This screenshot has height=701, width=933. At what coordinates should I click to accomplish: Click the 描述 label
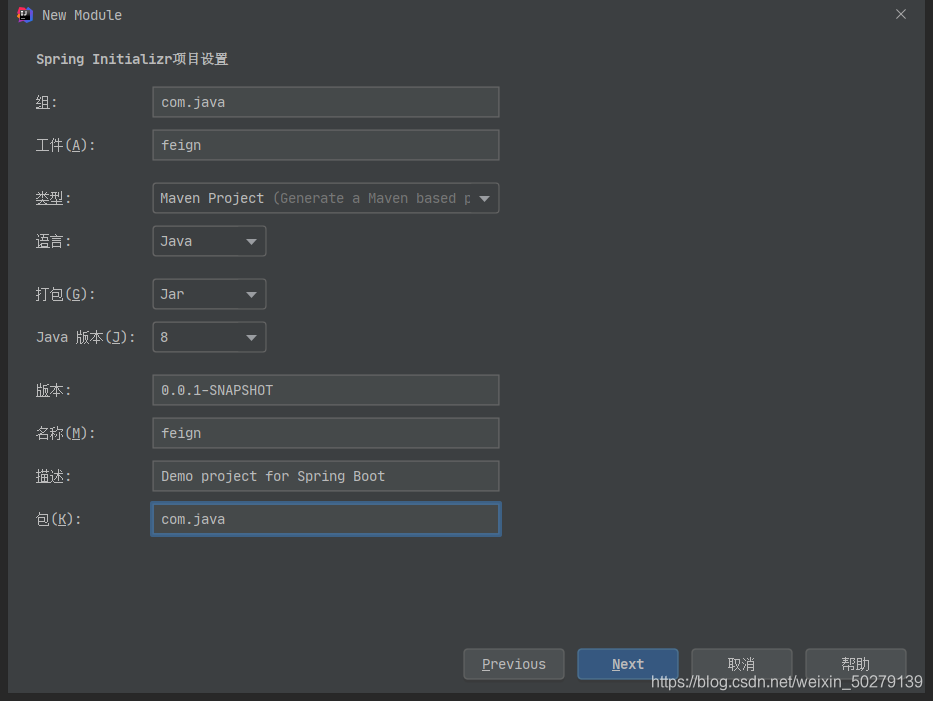53,476
